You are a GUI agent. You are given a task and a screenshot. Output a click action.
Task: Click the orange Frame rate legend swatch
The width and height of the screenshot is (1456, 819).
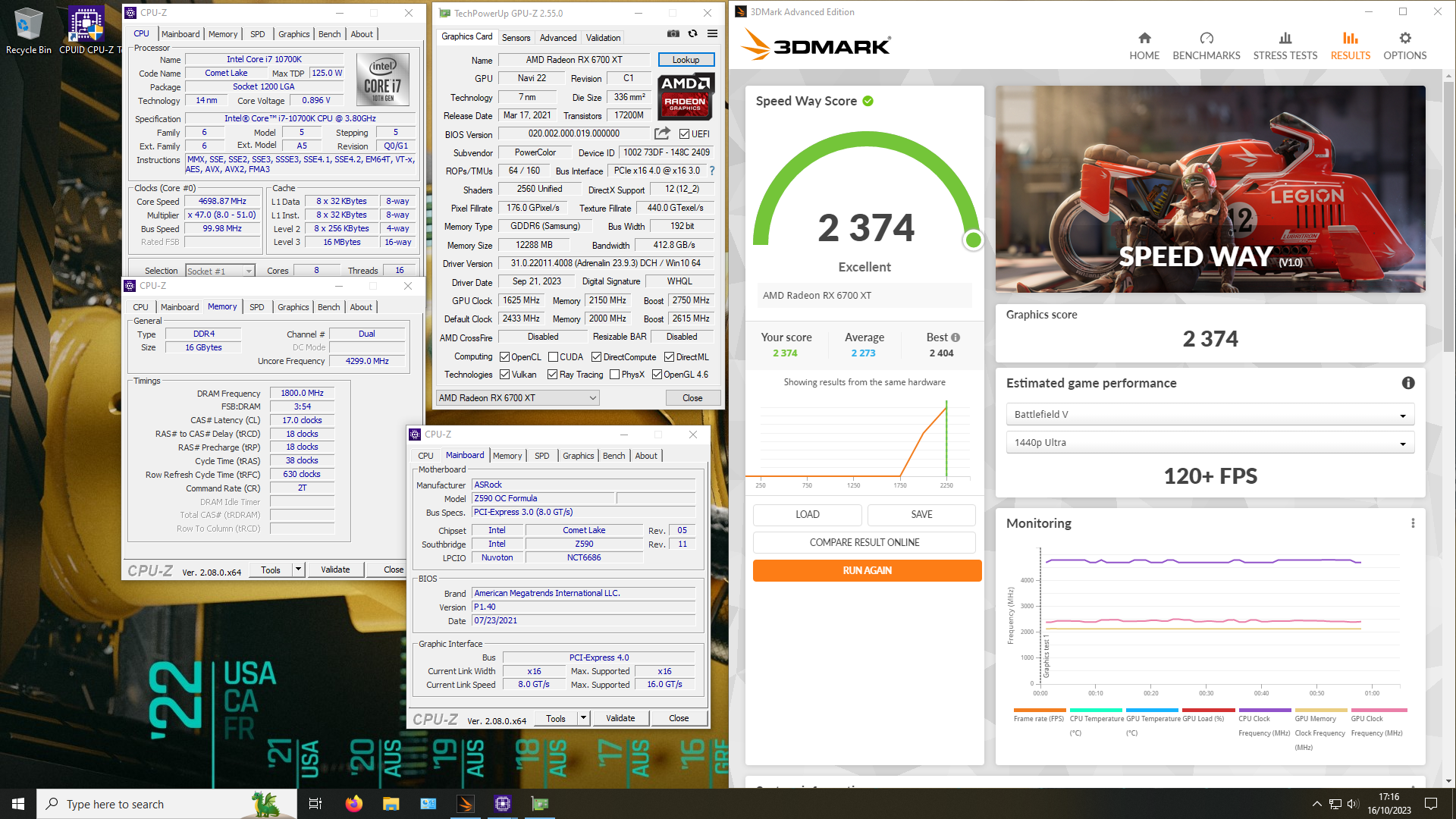click(1040, 711)
